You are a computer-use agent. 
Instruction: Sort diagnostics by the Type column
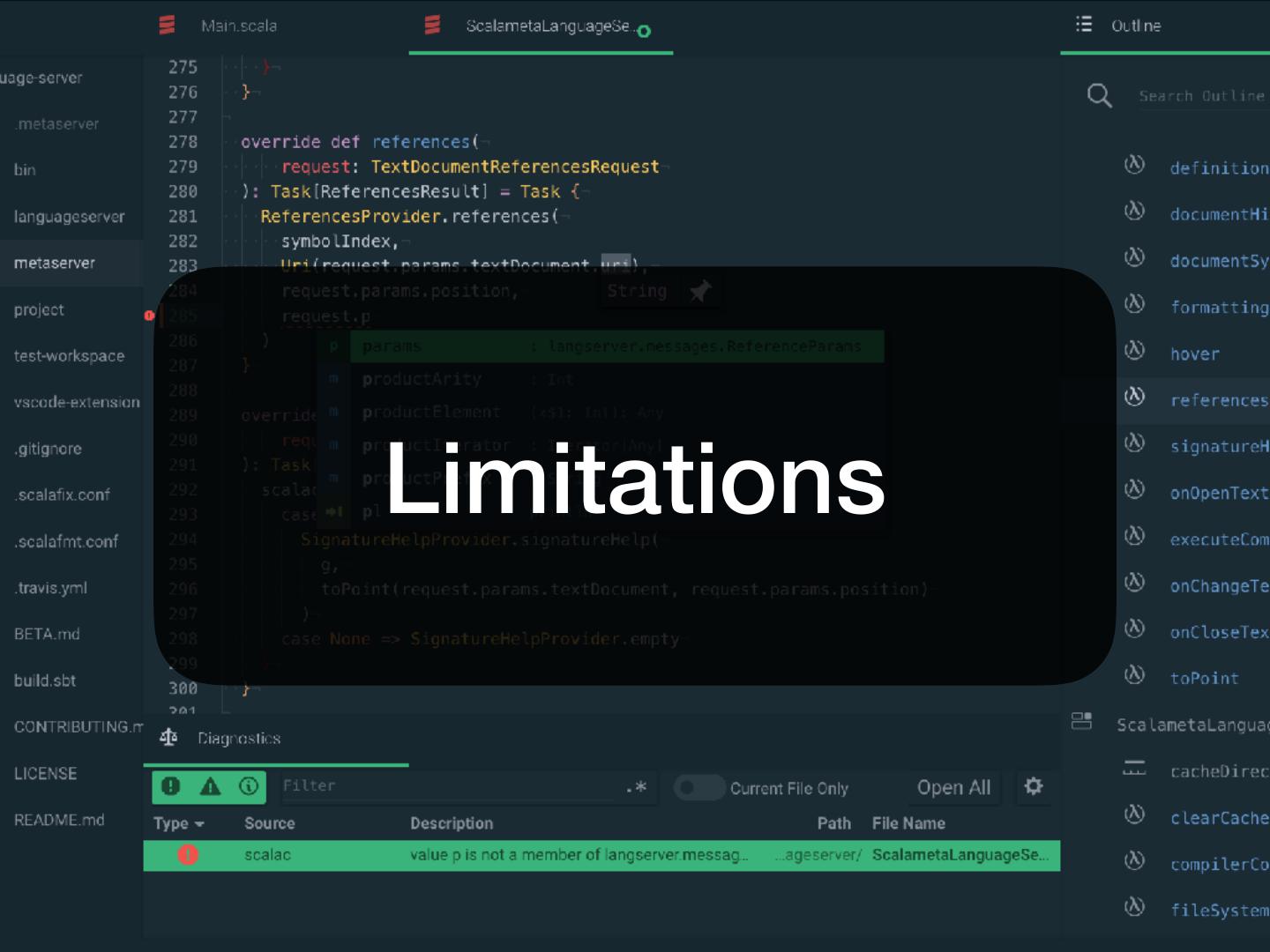178,823
